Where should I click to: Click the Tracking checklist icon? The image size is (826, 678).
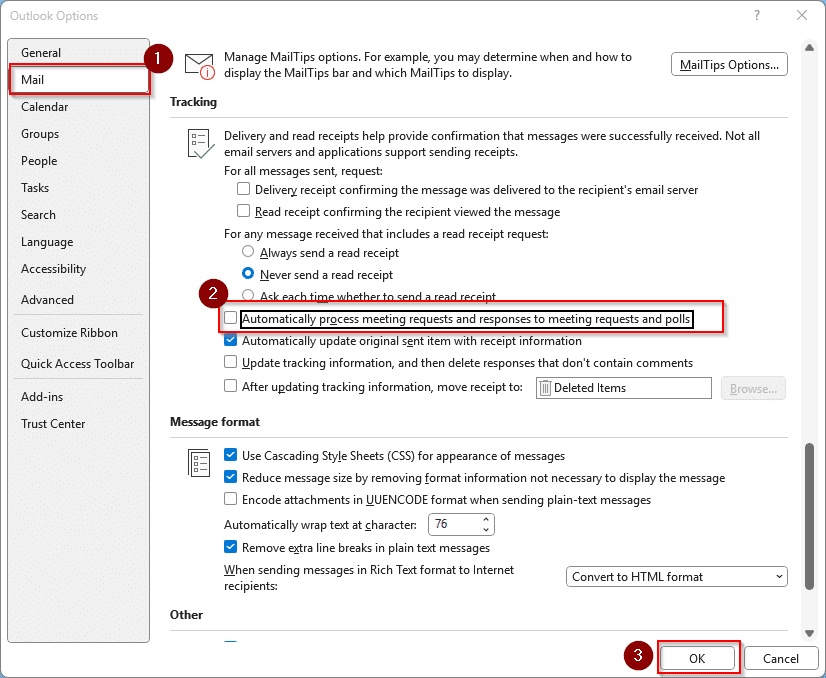[200, 144]
